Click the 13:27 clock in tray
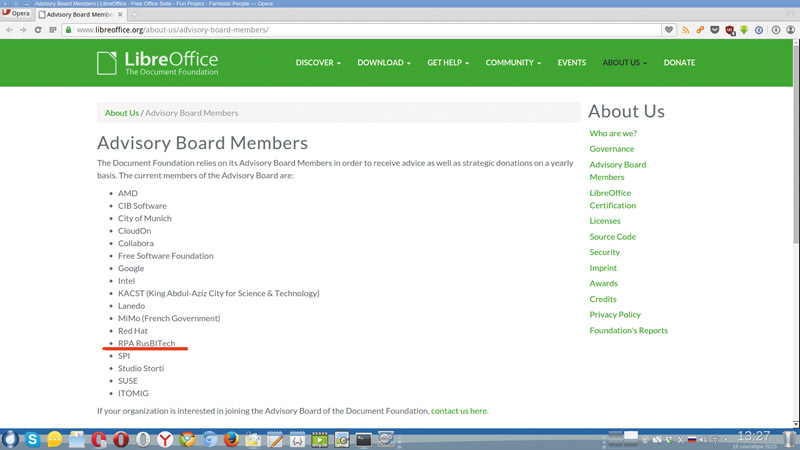Screen dimensions: 800x450 coord(754,437)
